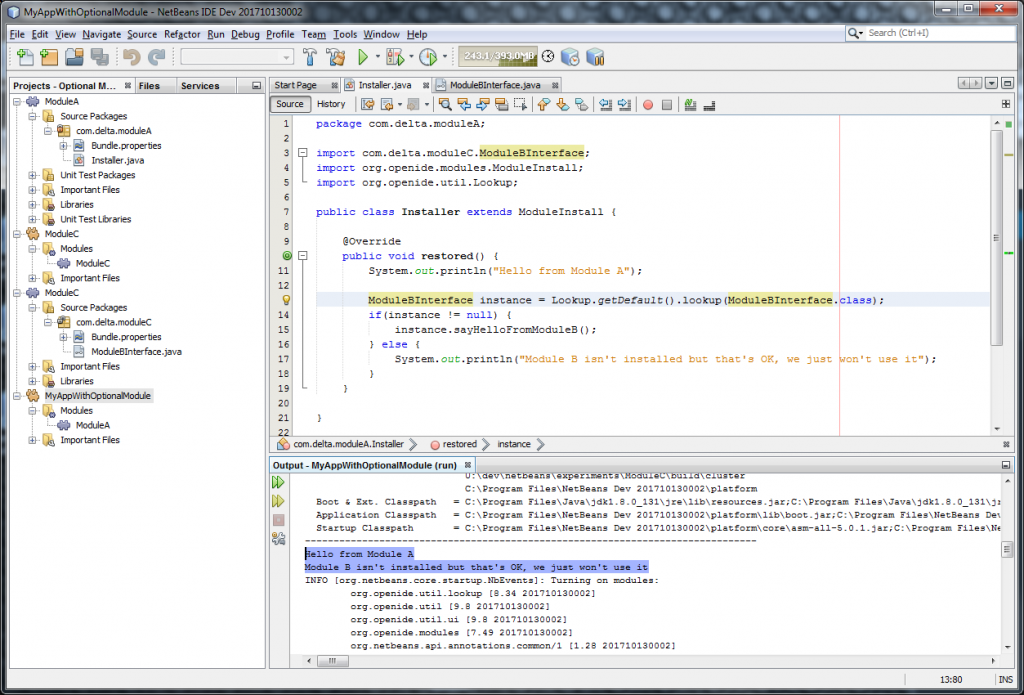Re-run output with green double-arrow icon
The image size is (1024, 695).
tap(278, 482)
